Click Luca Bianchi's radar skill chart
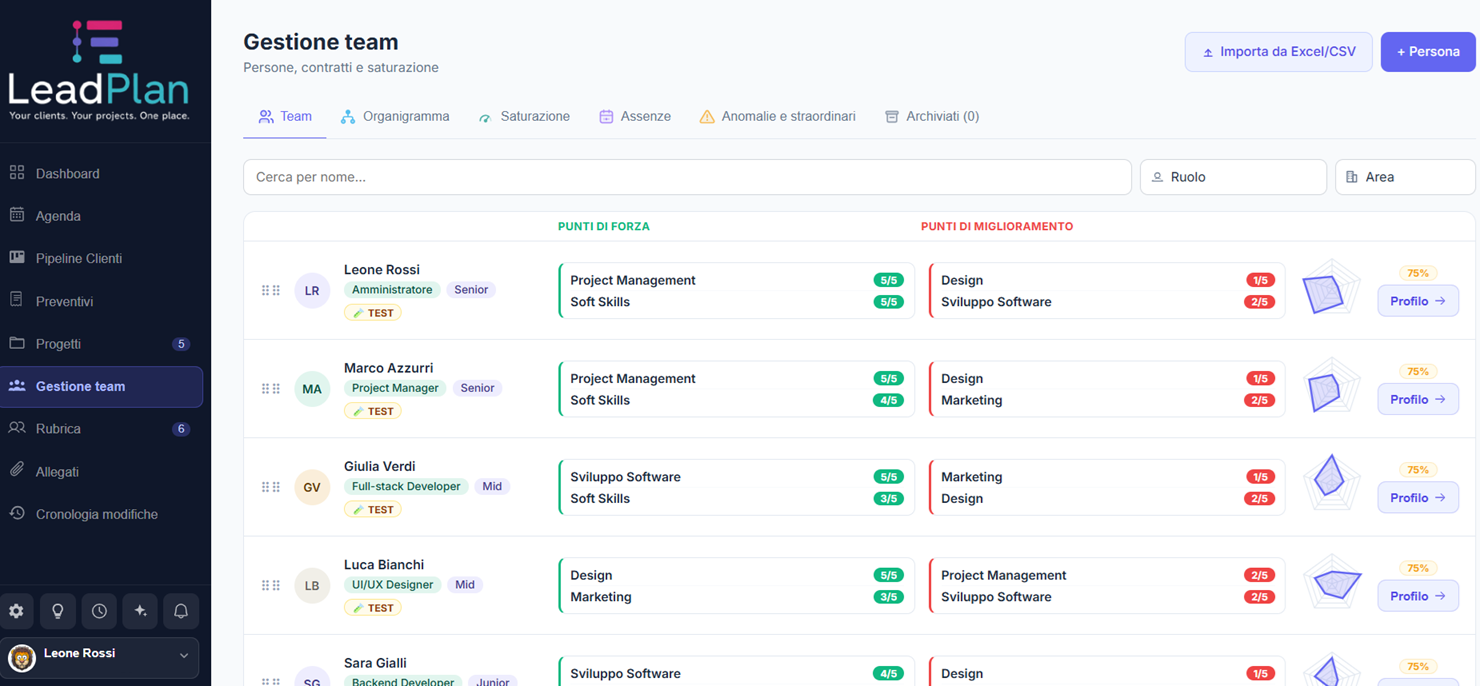 pos(1333,583)
